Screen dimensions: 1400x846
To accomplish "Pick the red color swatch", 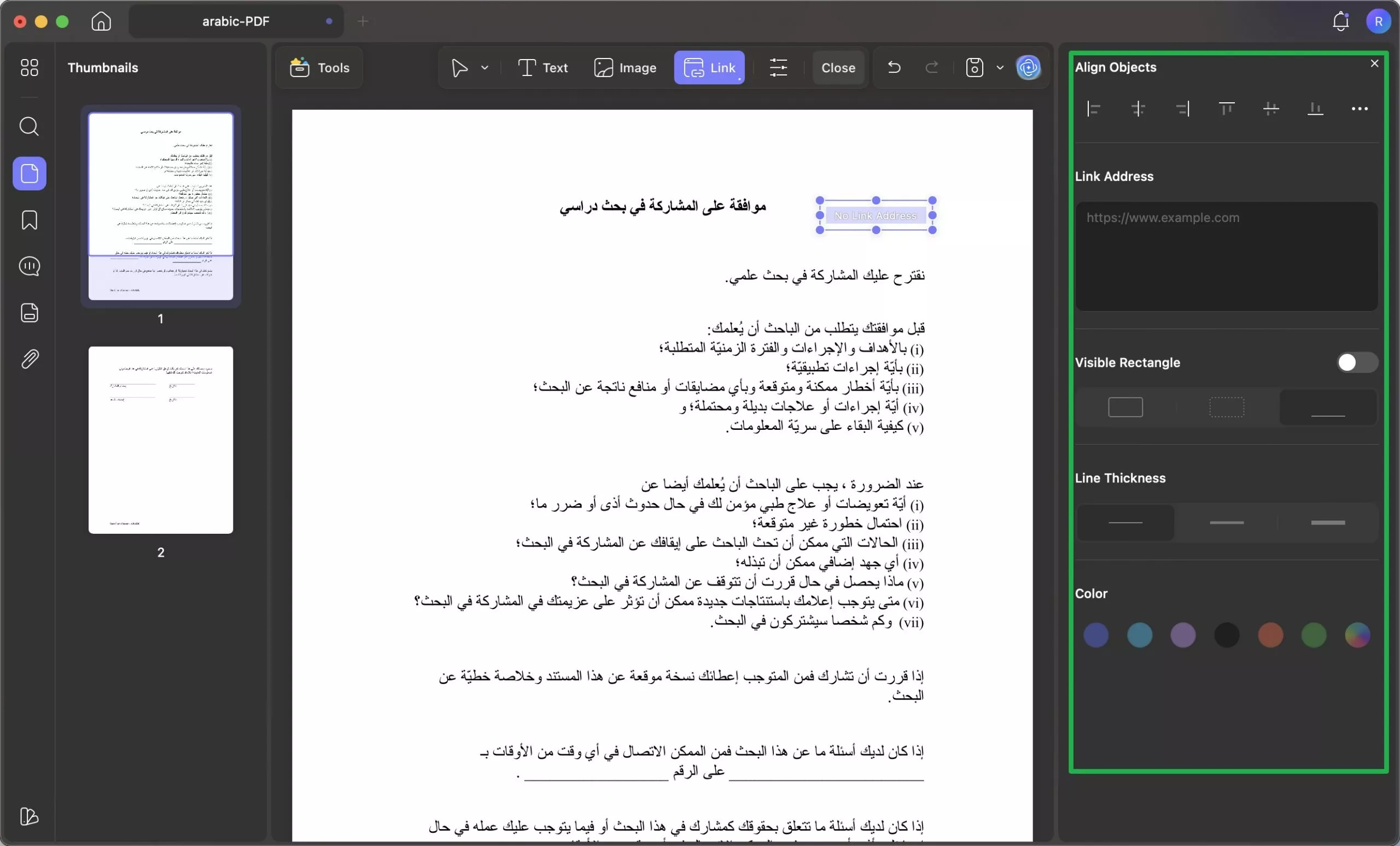I will pyautogui.click(x=1270, y=635).
